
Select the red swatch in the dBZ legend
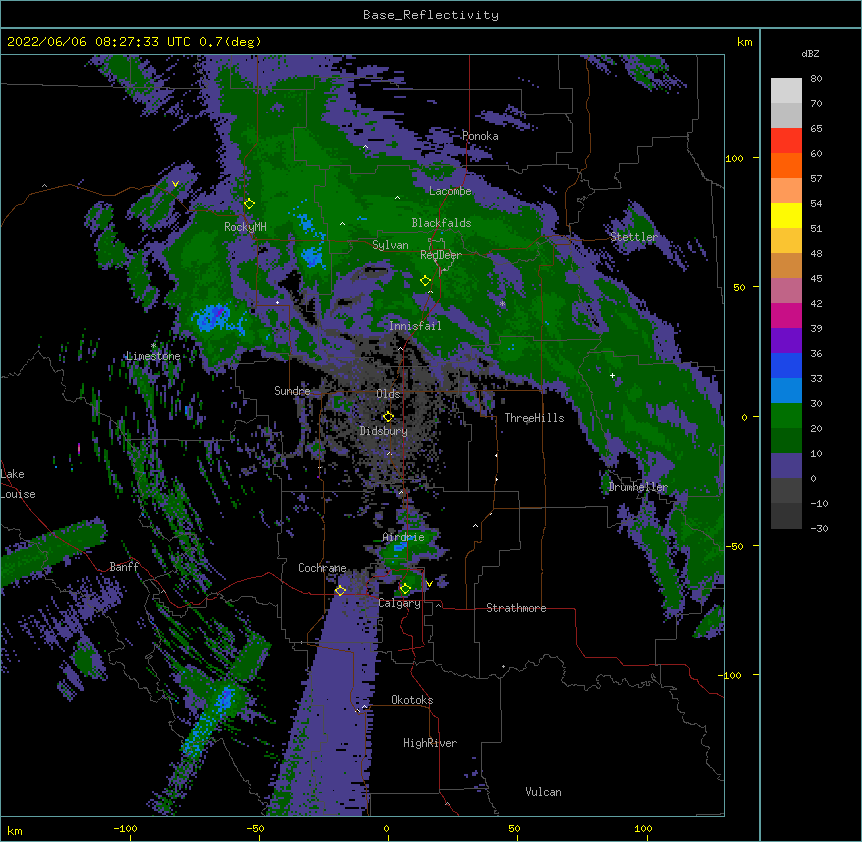[x=786, y=141]
